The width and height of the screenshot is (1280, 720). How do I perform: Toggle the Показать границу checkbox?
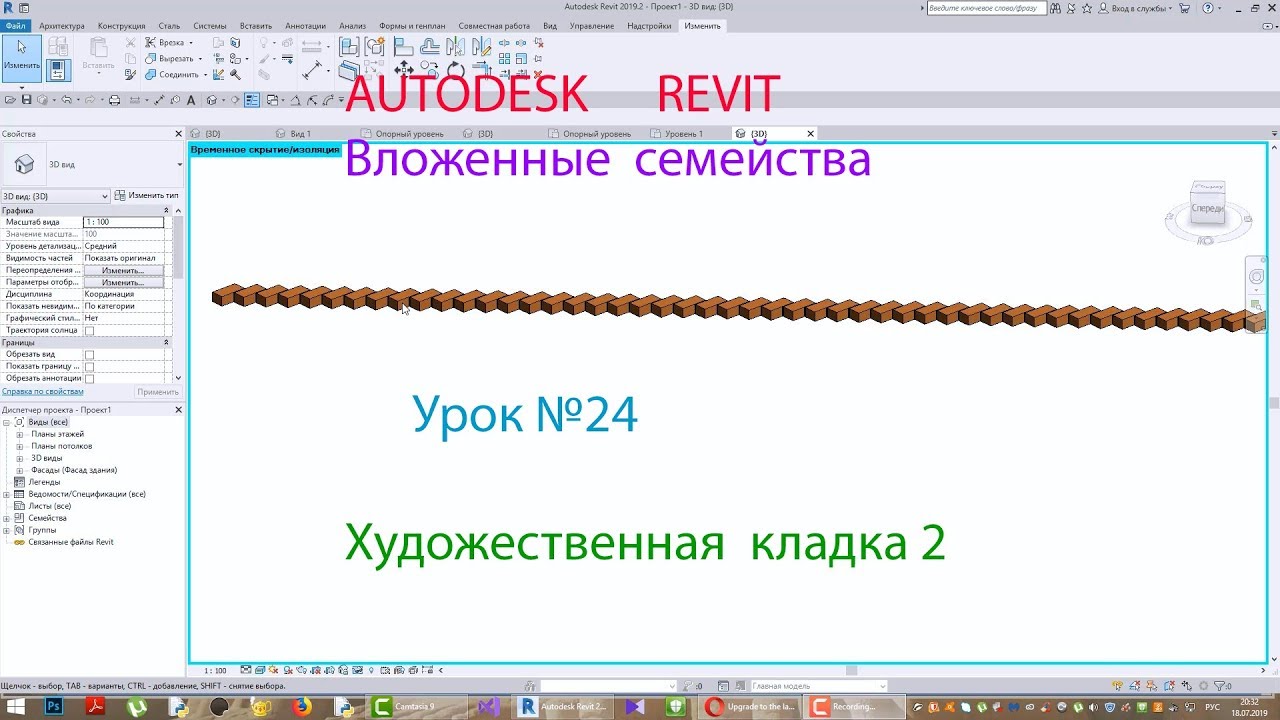89,367
